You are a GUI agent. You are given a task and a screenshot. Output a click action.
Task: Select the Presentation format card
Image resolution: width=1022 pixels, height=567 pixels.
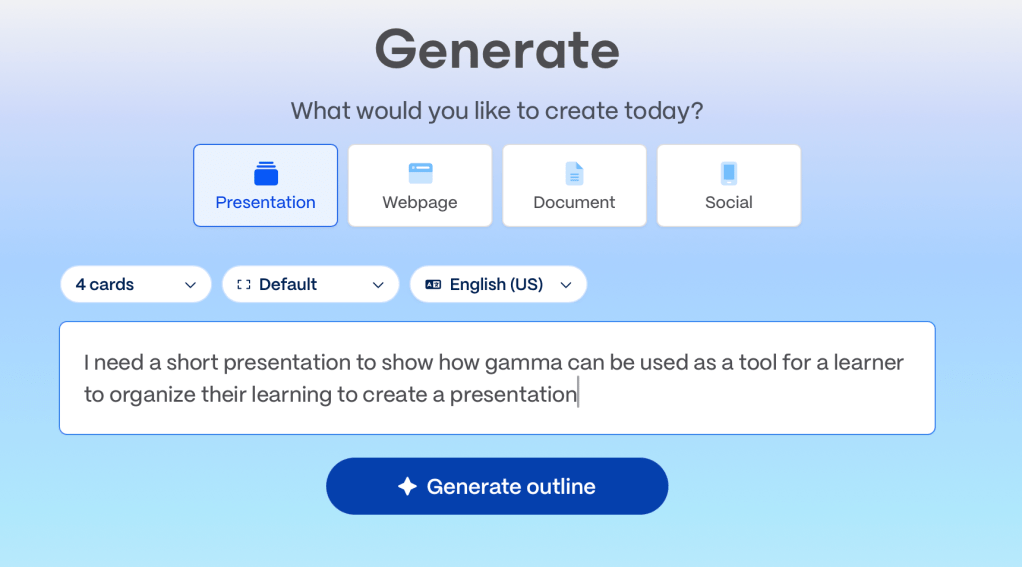tap(266, 186)
